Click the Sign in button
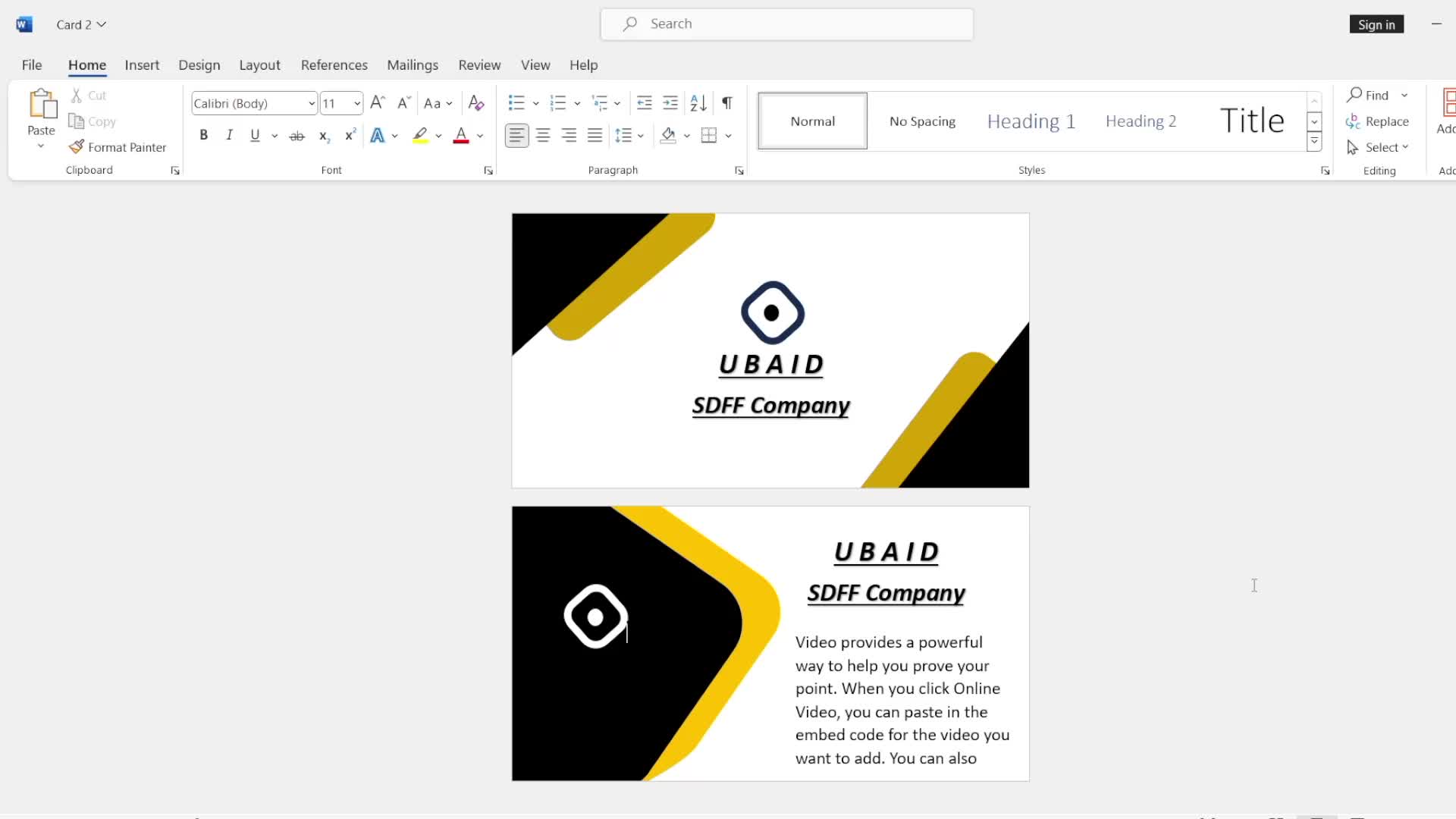 click(1376, 24)
